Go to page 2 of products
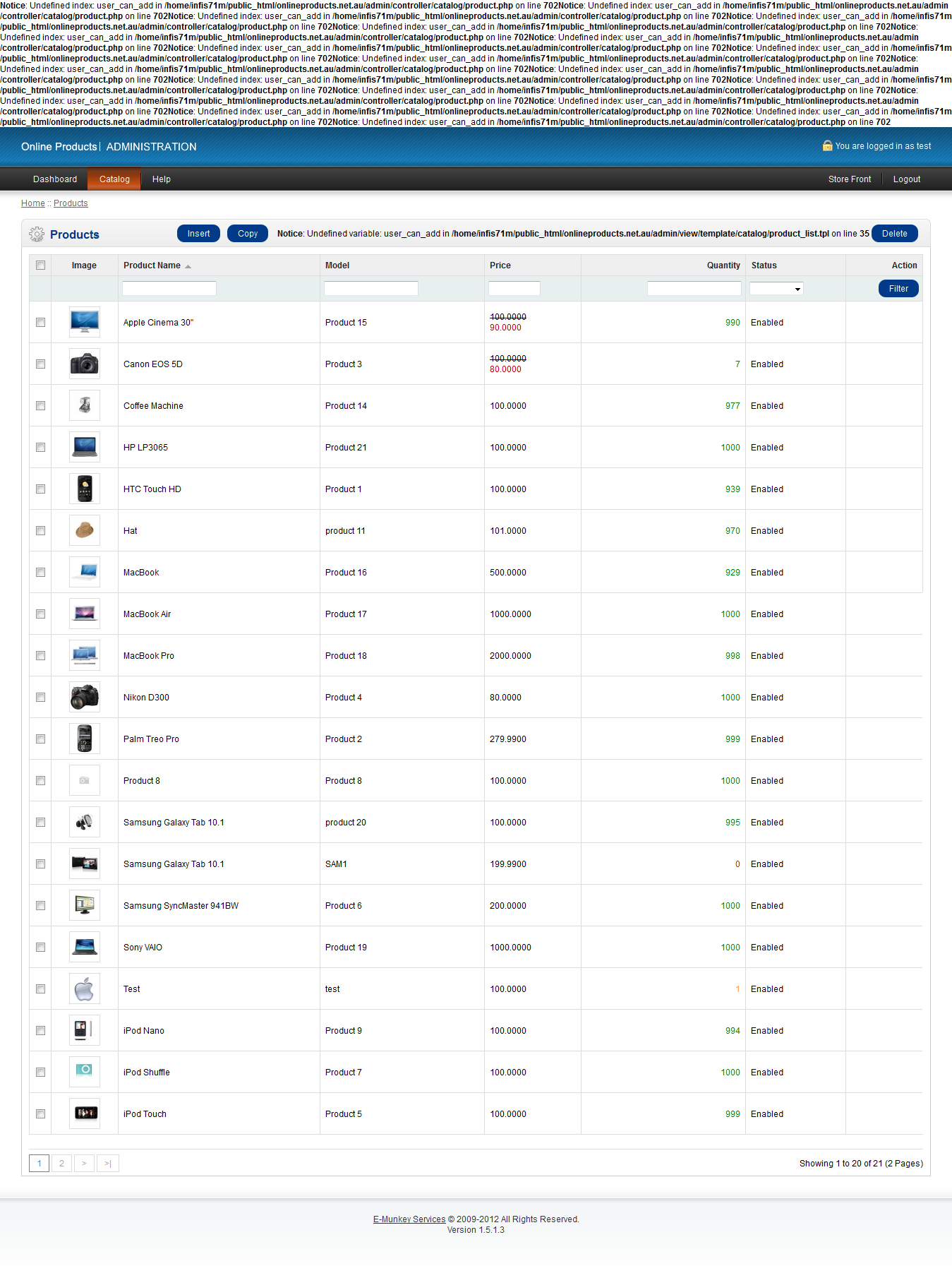Image resolution: width=952 pixels, height=1278 pixels. pos(61,1163)
